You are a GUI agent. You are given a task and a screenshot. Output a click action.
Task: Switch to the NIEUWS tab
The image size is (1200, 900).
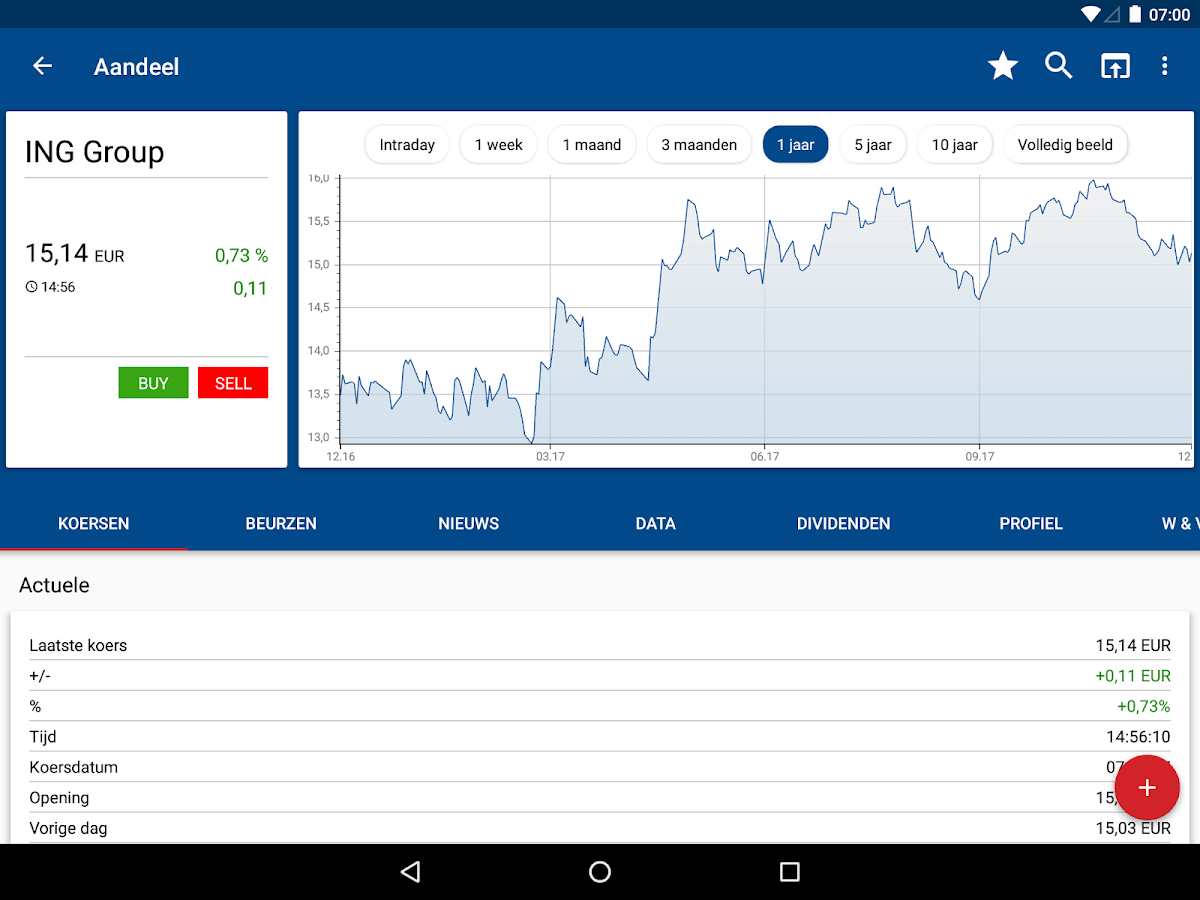click(x=468, y=523)
